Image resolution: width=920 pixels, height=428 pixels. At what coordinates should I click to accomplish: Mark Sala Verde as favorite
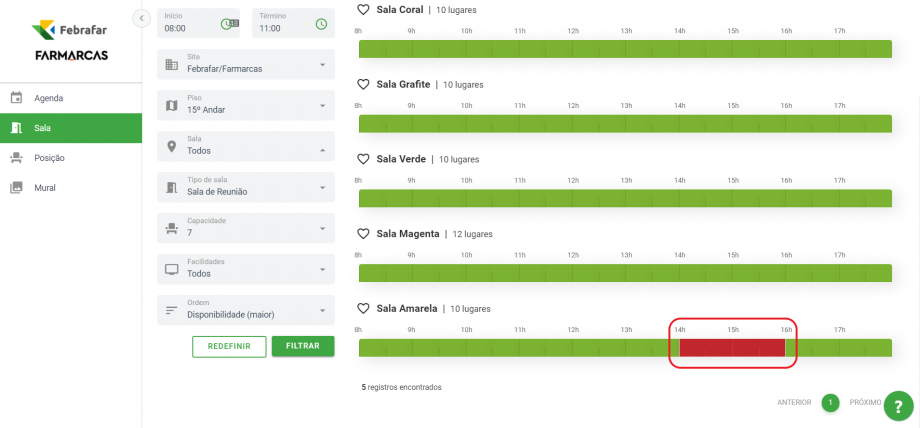click(x=364, y=159)
